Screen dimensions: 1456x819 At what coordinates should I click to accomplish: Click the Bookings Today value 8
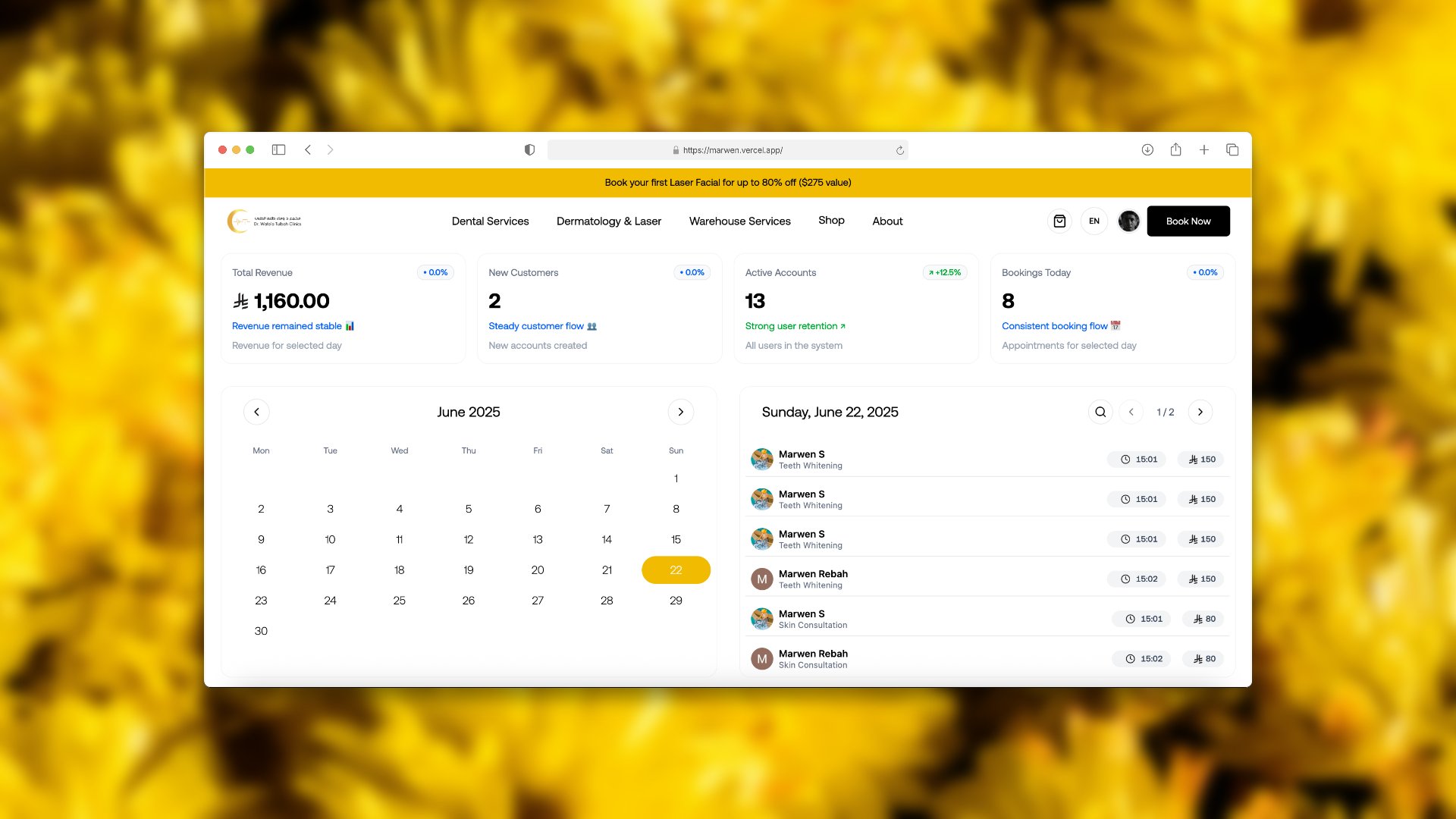point(1008,301)
